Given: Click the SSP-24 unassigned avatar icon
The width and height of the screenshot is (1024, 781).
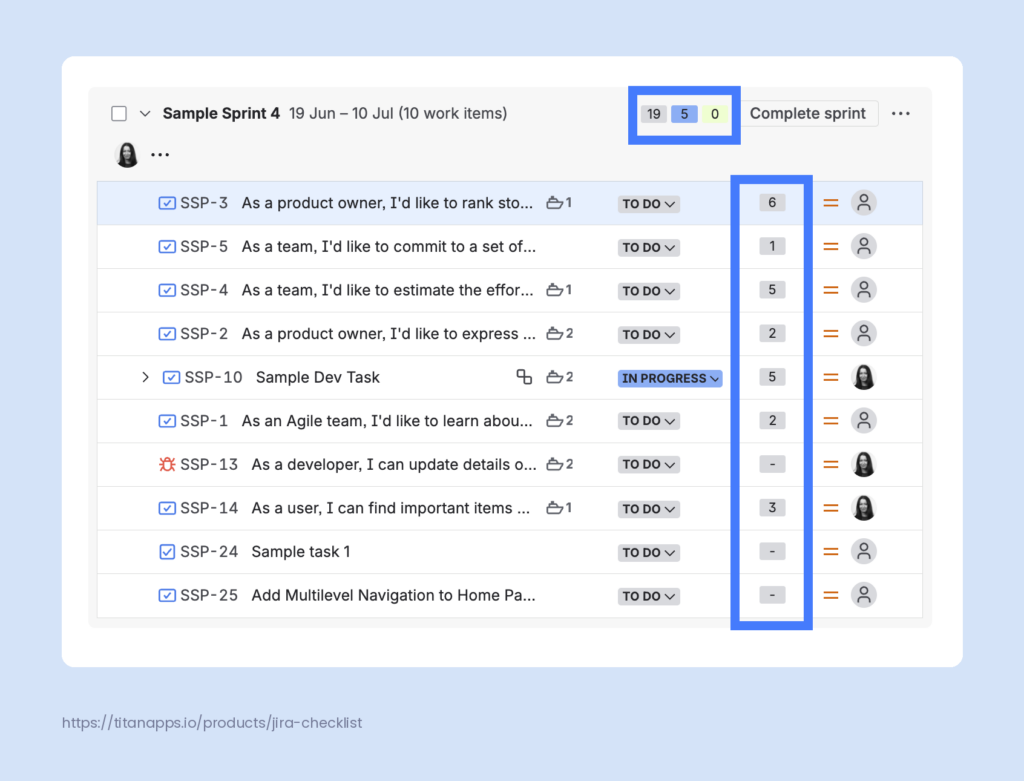Looking at the screenshot, I should (x=863, y=552).
